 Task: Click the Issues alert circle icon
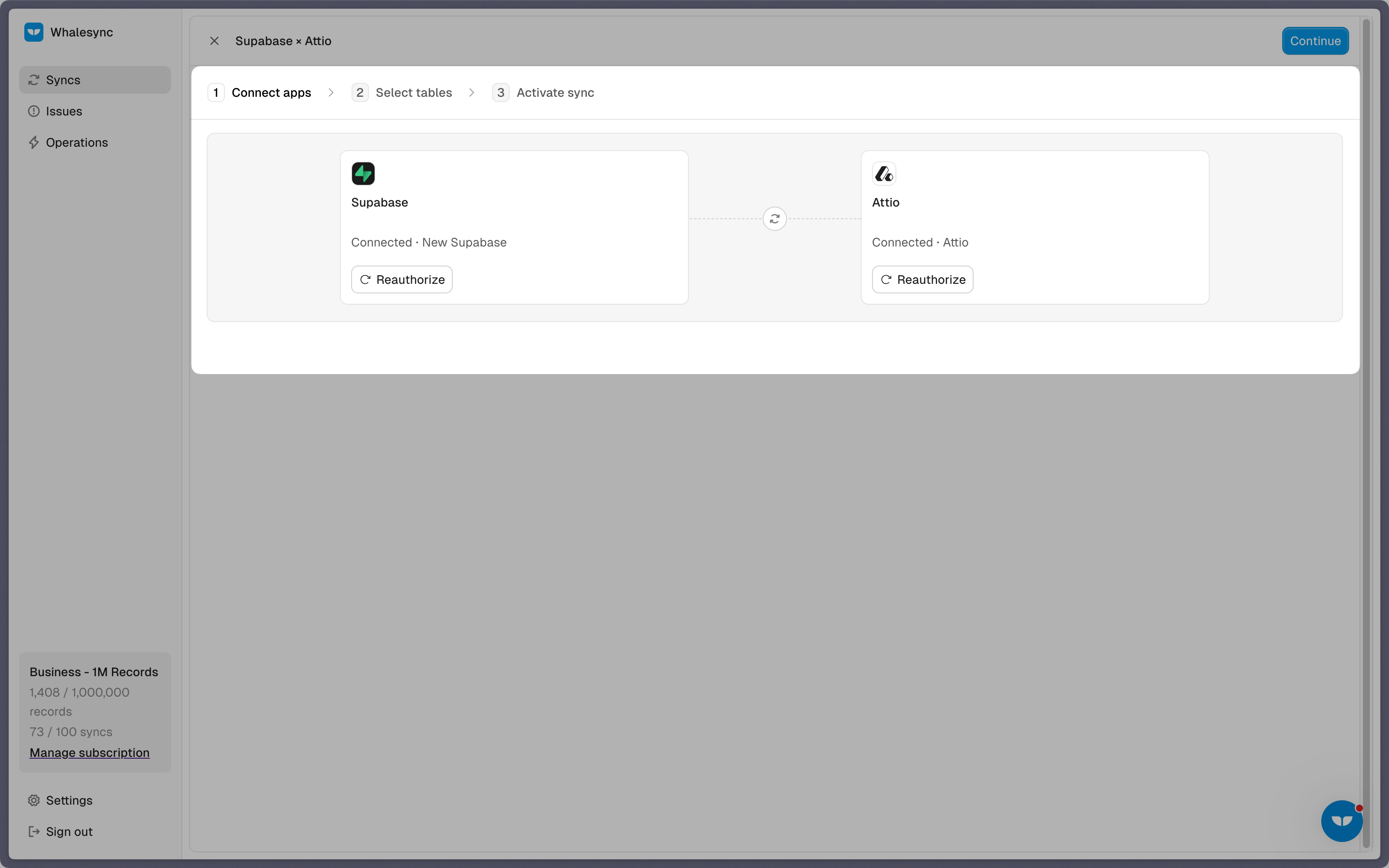(34, 112)
